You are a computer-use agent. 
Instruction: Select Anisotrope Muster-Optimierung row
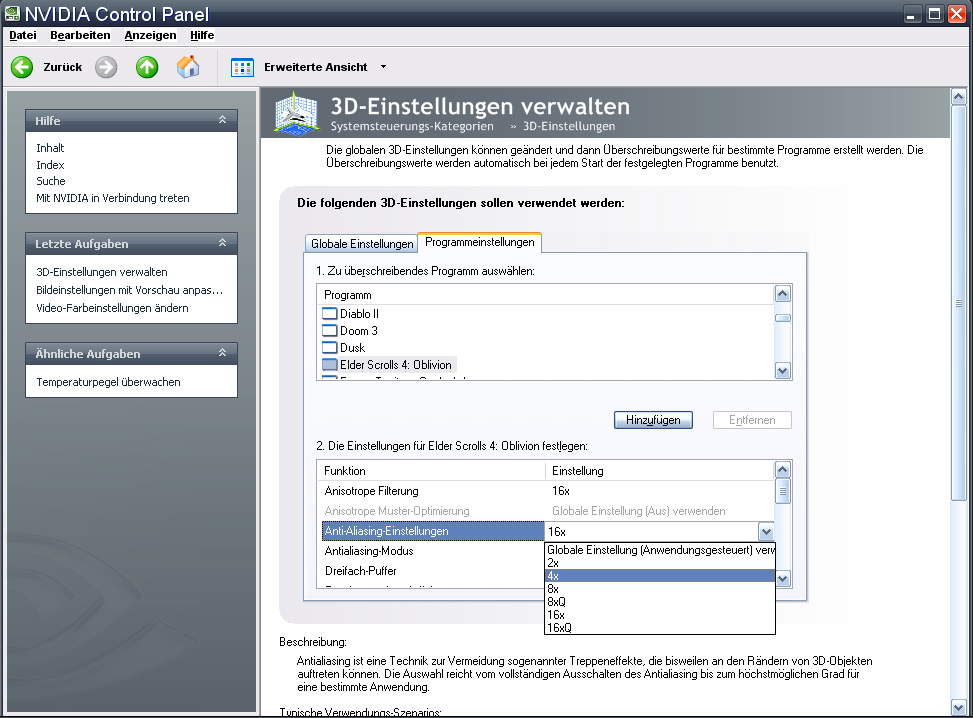point(546,511)
